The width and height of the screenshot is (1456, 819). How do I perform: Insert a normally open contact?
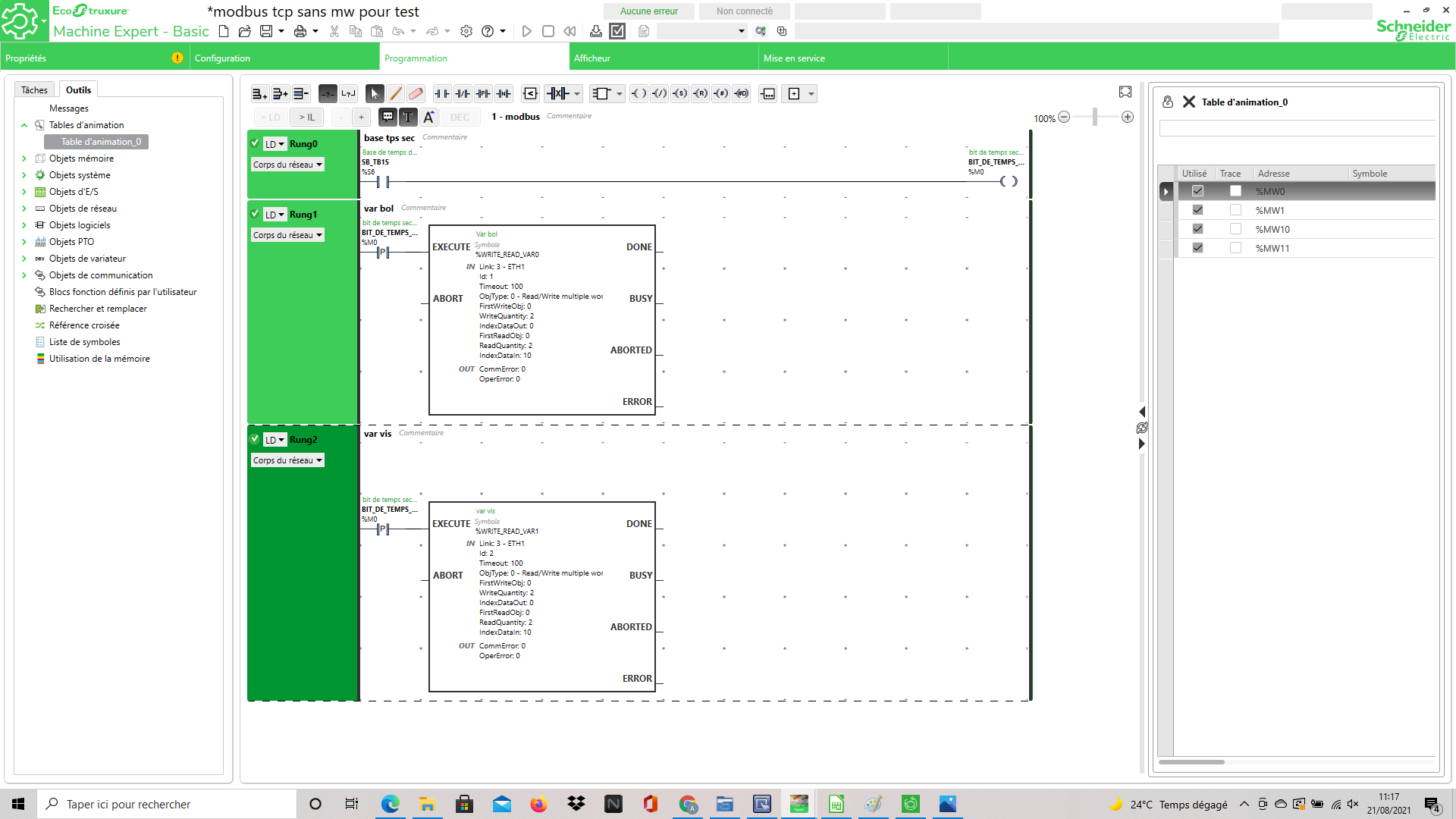[x=441, y=94]
